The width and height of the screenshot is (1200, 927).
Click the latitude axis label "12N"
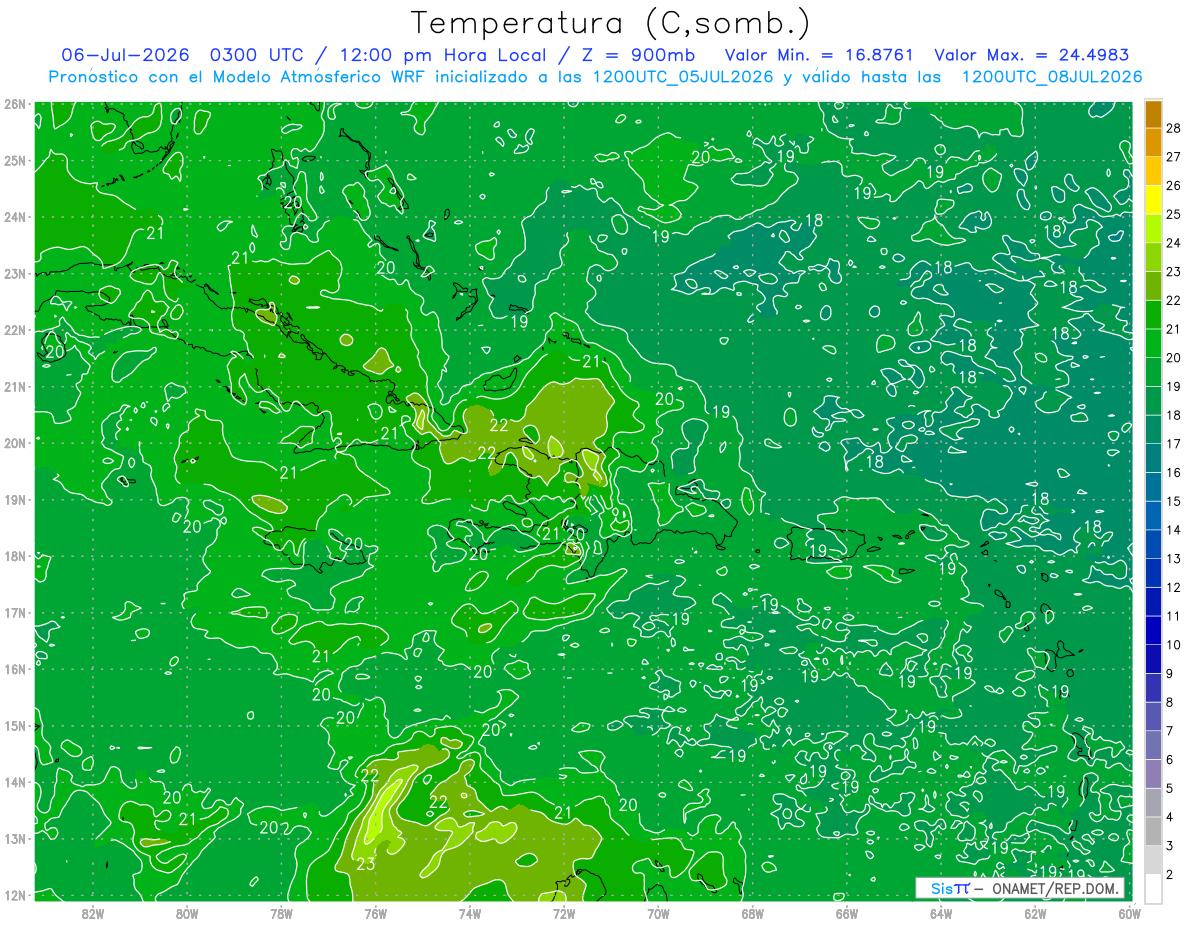(15, 895)
